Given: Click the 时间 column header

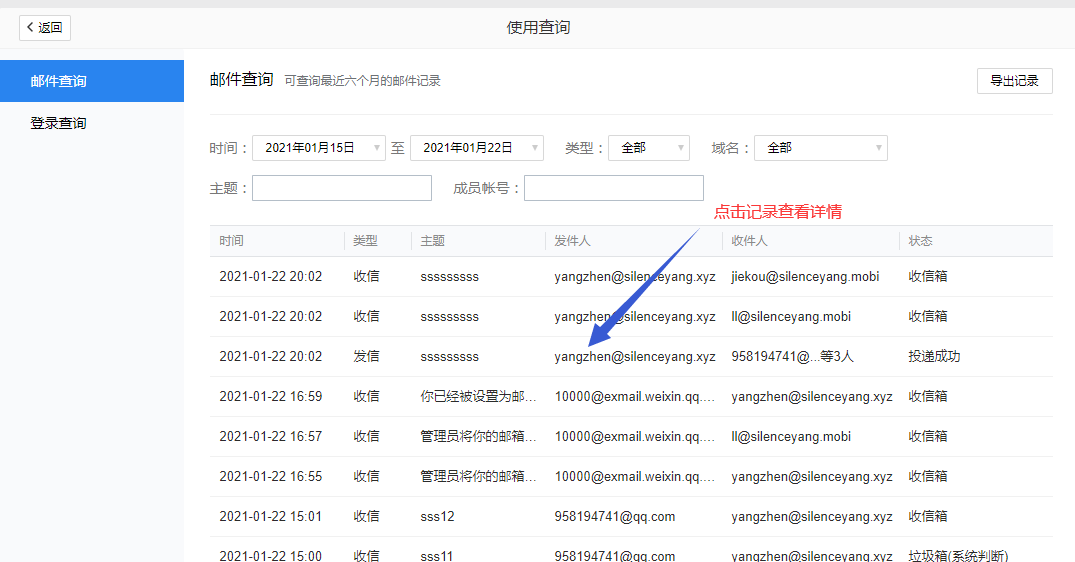Looking at the screenshot, I should 232,241.
